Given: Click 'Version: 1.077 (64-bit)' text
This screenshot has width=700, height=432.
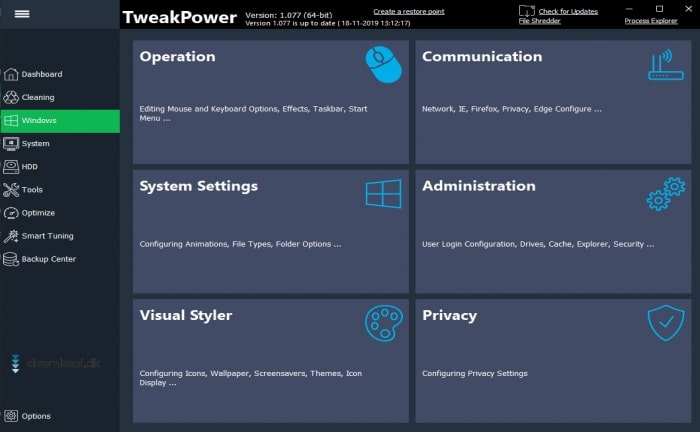Looking at the screenshot, I should point(288,15).
